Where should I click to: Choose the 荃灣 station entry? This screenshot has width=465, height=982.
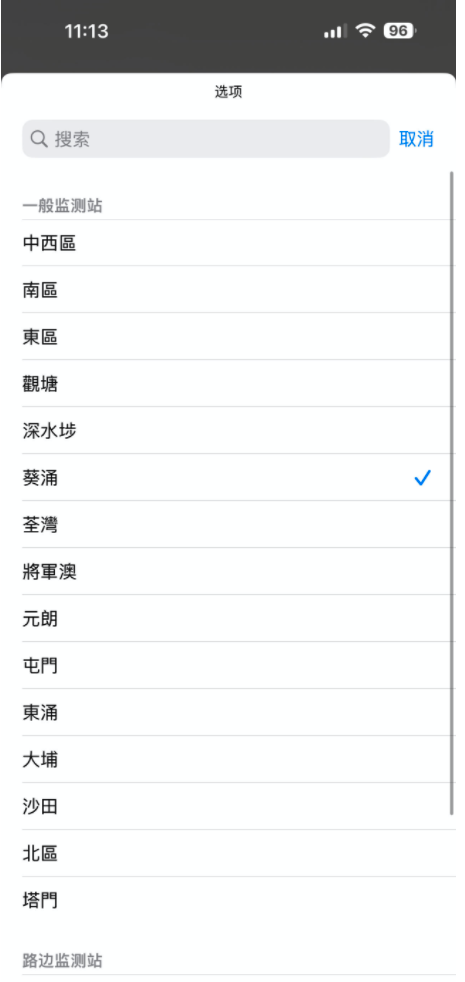tap(239, 525)
